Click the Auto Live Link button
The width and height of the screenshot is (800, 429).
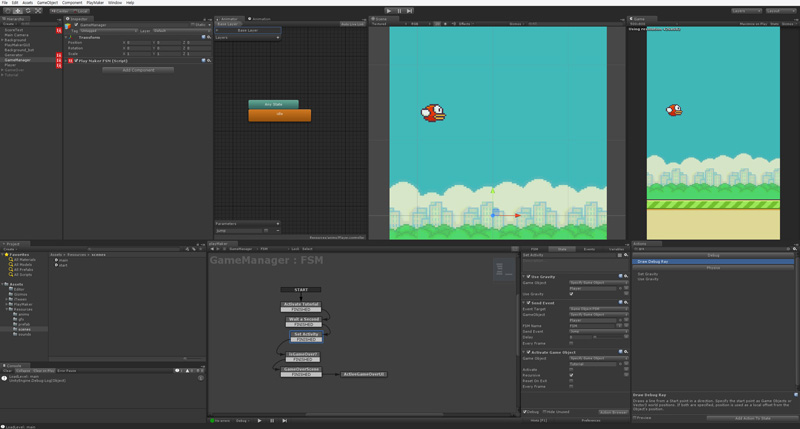pyautogui.click(x=352, y=24)
